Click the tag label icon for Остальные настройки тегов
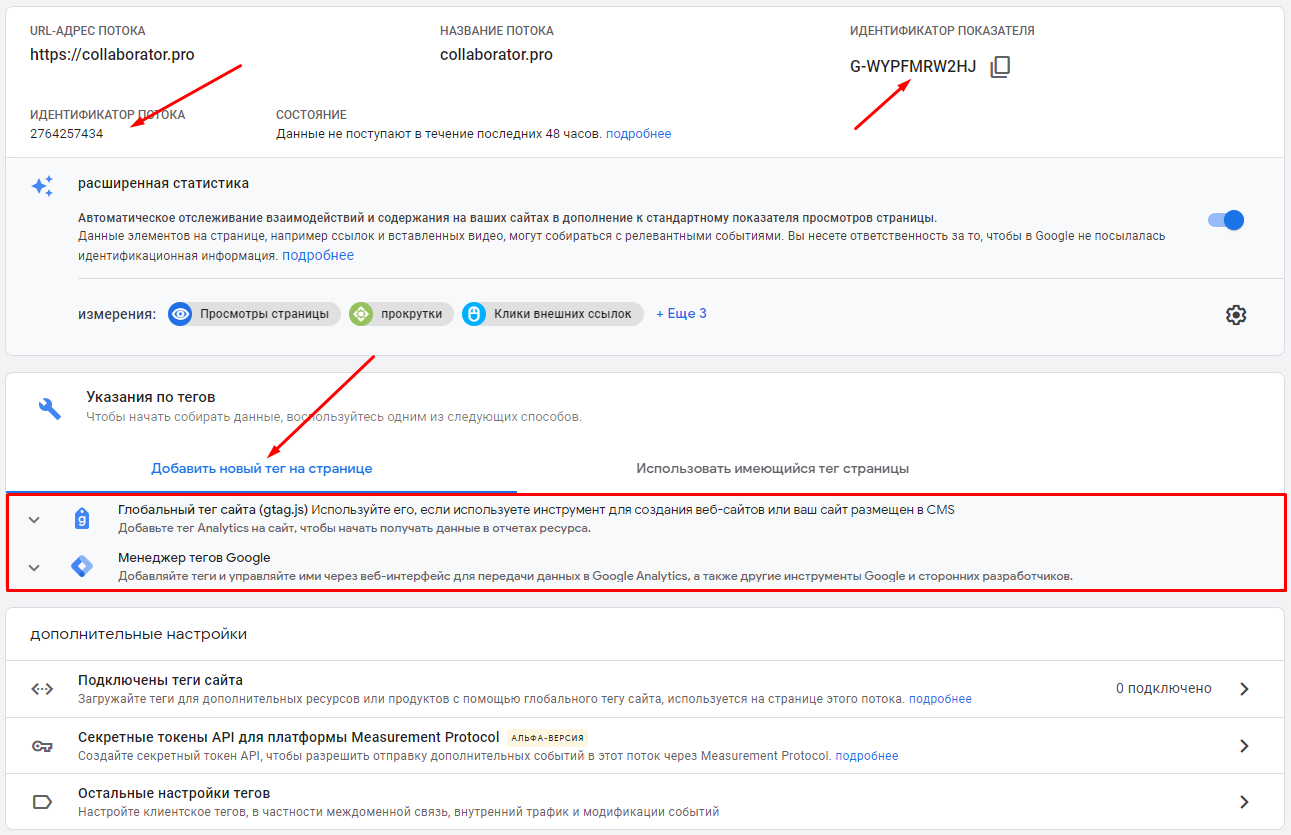1291x835 pixels. 42,802
